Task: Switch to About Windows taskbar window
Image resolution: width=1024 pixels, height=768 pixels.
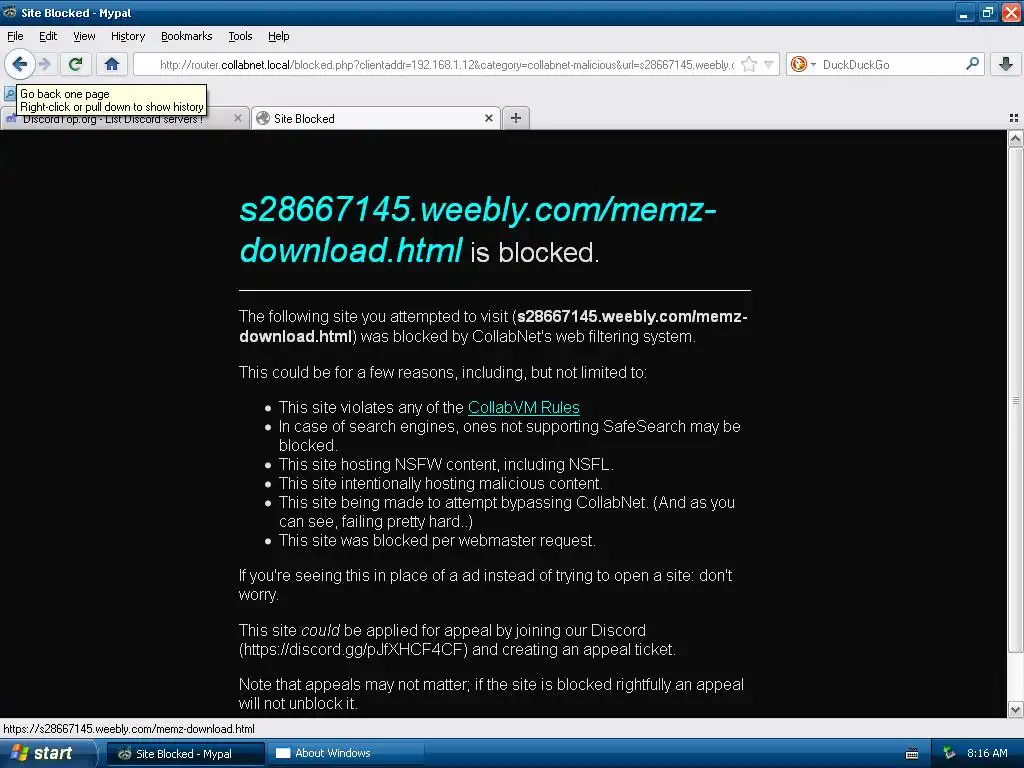Action: coord(345,754)
